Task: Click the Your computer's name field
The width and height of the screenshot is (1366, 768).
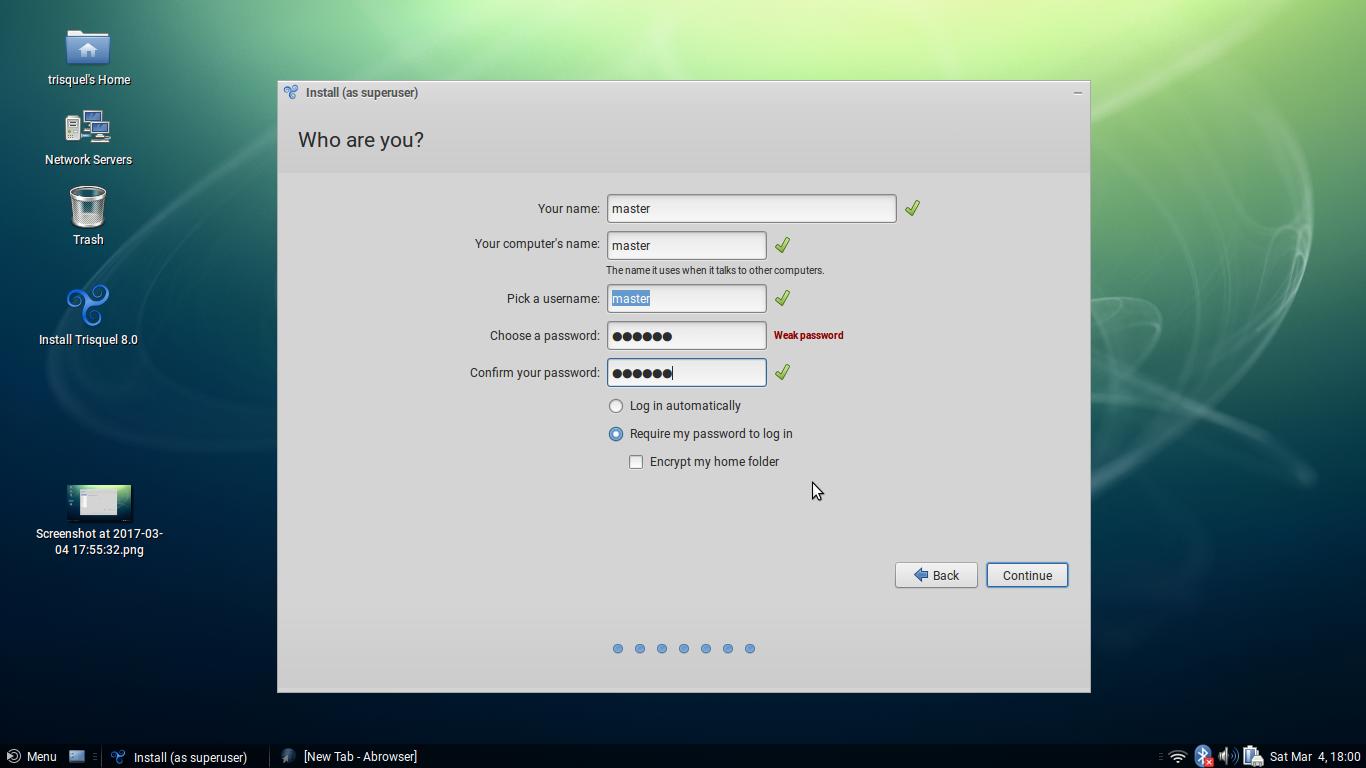Action: (686, 245)
